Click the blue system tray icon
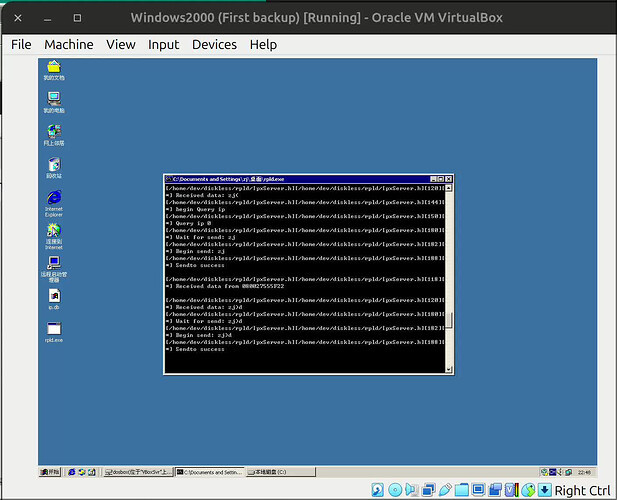The width and height of the screenshot is (617, 500). pyautogui.click(x=552, y=472)
